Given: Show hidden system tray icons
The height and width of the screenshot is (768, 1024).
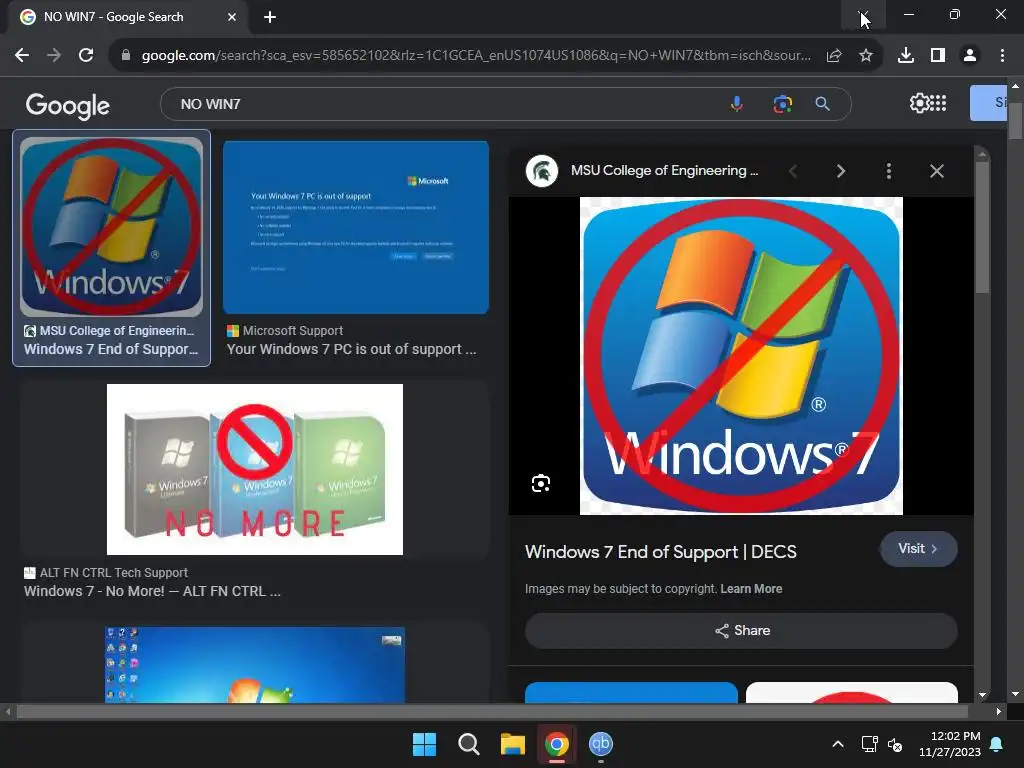Looking at the screenshot, I should click(x=838, y=744).
